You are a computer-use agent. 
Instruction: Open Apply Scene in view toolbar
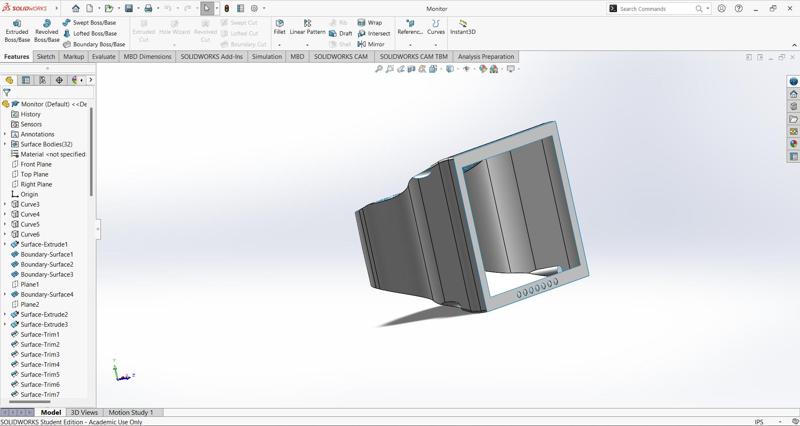[x=493, y=69]
